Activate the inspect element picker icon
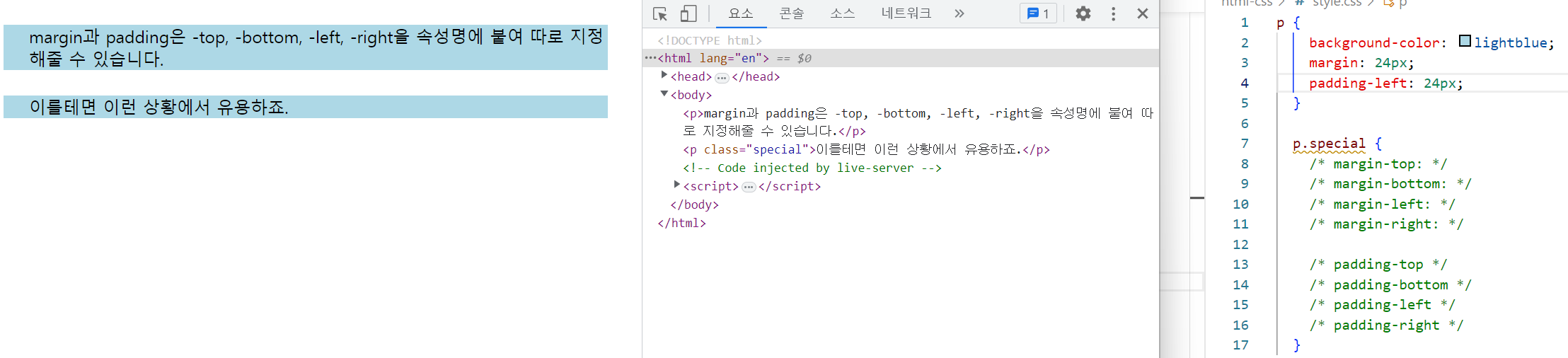The height and width of the screenshot is (358, 1568). click(660, 13)
